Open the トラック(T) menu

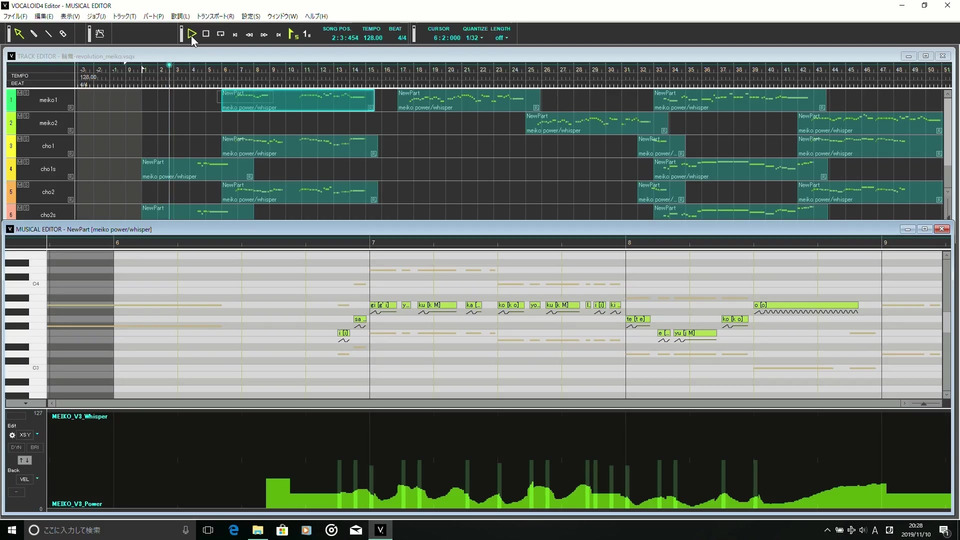[x=124, y=17]
